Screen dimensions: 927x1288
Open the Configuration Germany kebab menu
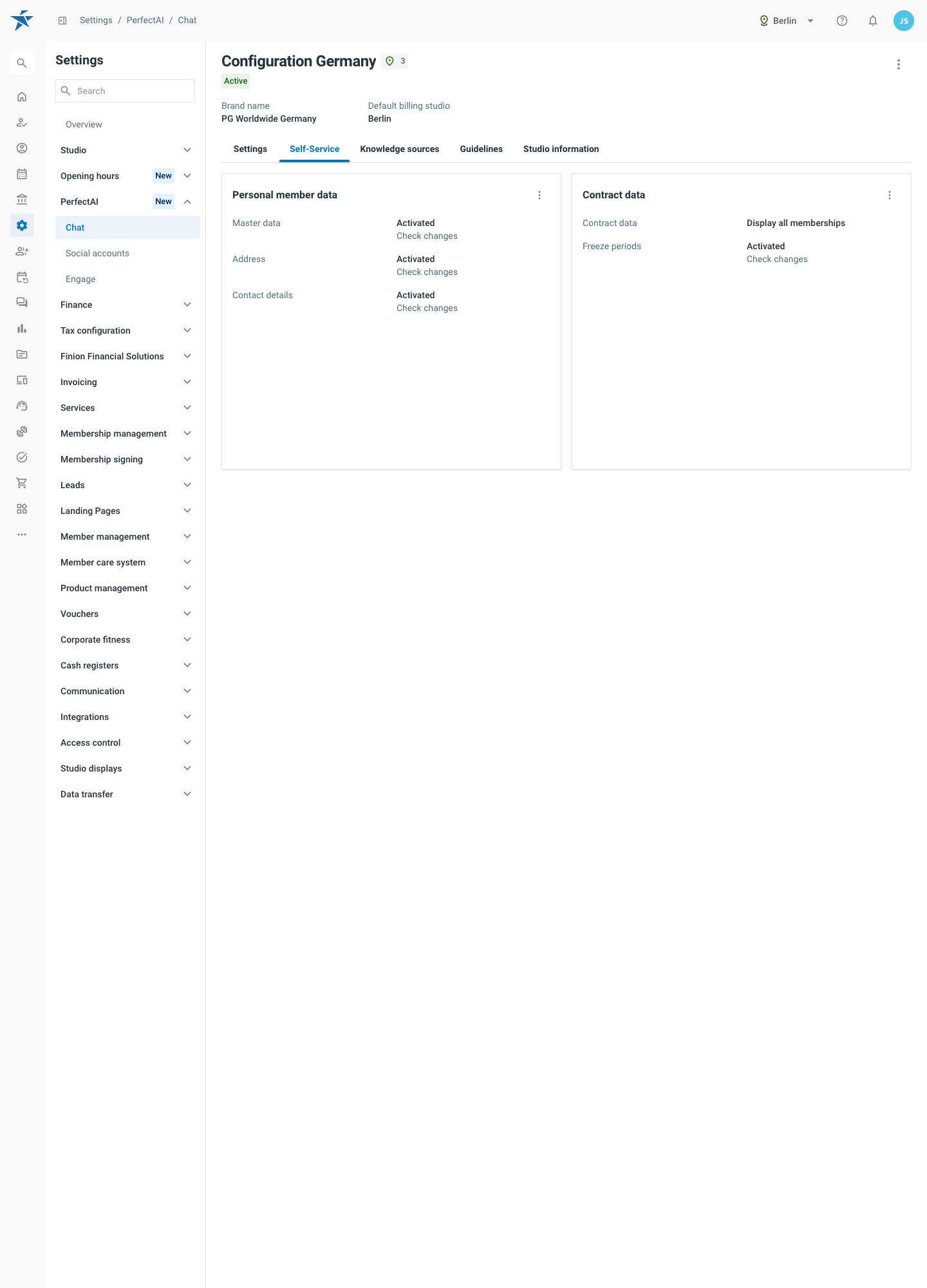(899, 64)
